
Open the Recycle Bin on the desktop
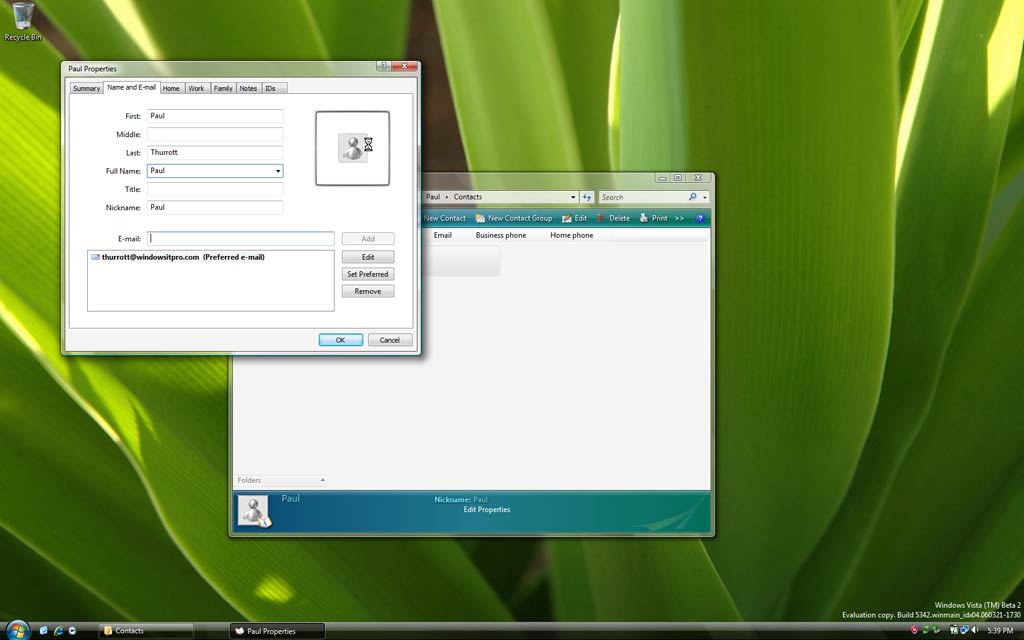click(x=22, y=20)
